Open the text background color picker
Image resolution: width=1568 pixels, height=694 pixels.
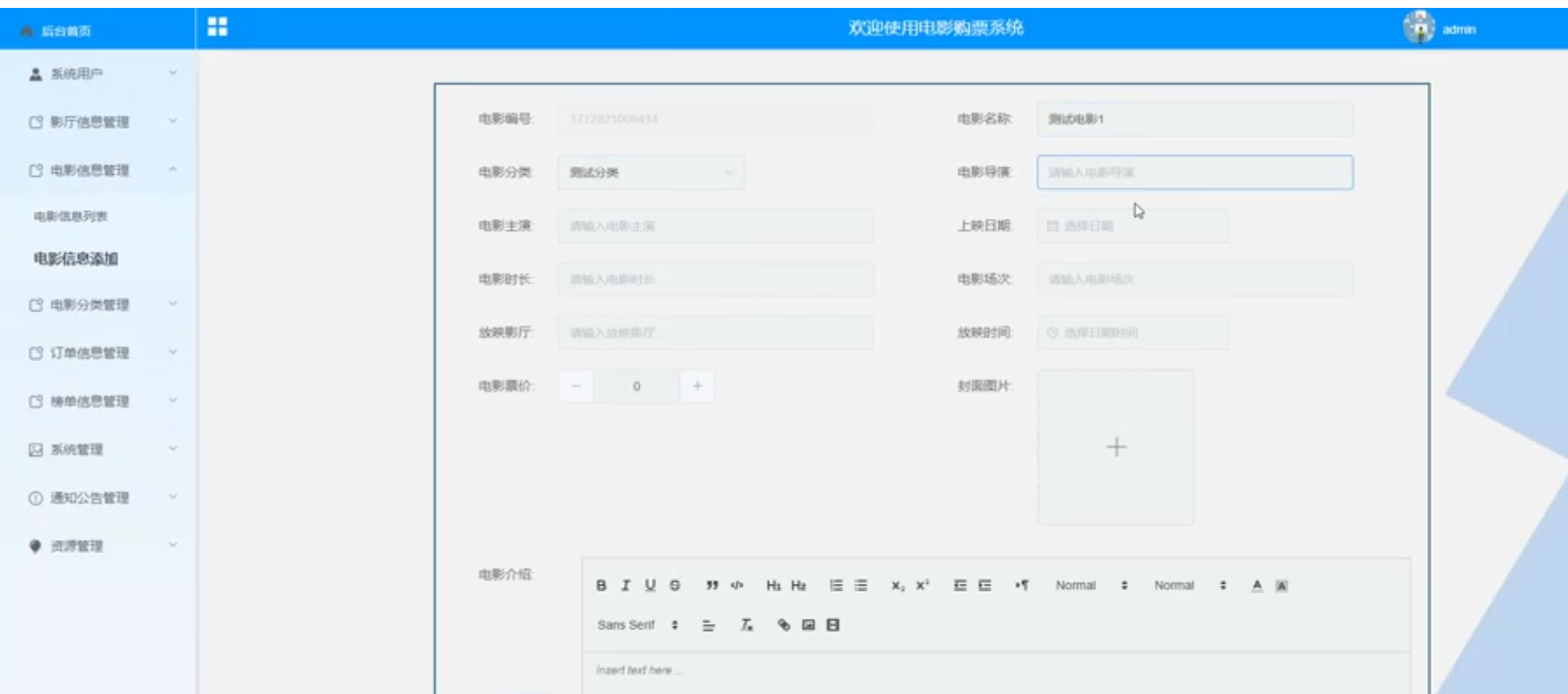[x=1281, y=585]
